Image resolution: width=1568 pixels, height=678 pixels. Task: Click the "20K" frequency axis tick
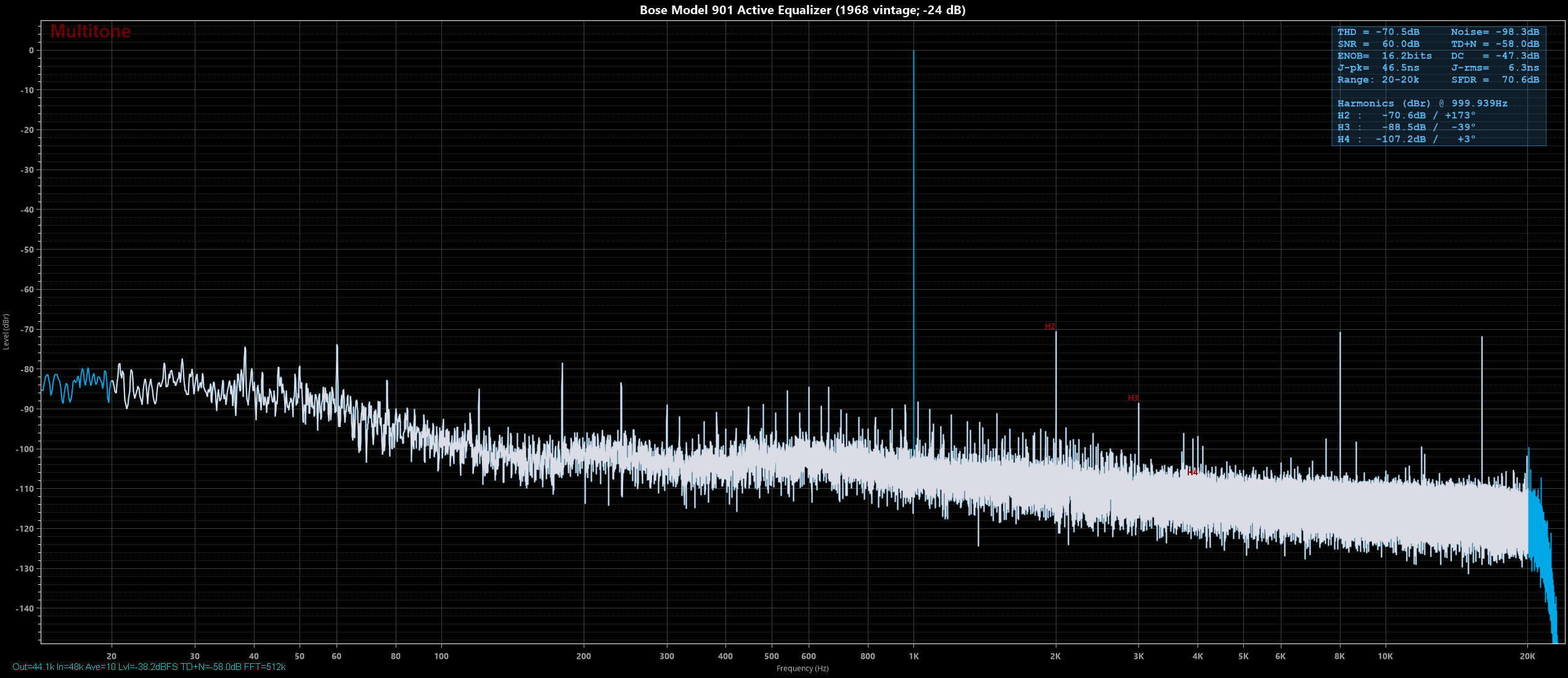(x=1527, y=656)
